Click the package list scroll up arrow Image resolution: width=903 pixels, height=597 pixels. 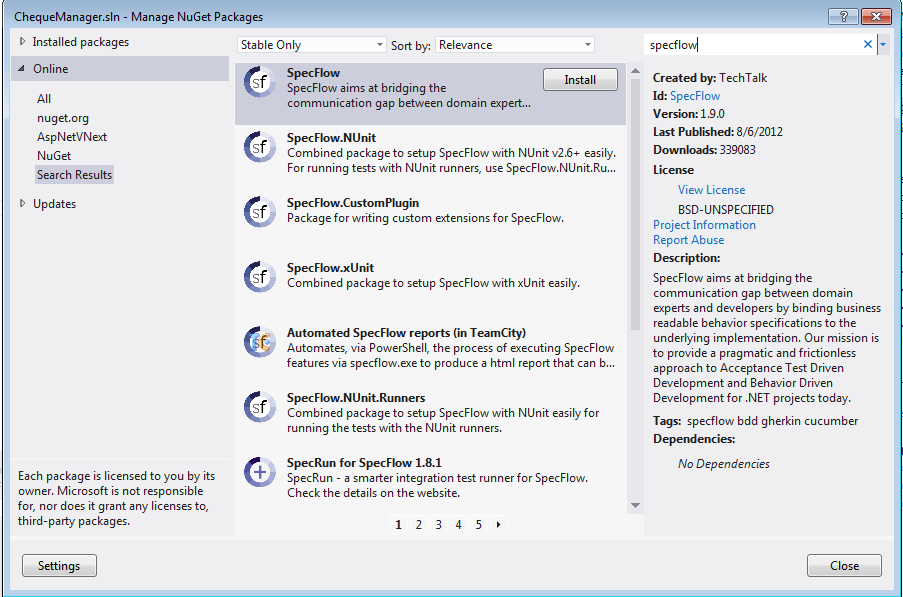636,71
